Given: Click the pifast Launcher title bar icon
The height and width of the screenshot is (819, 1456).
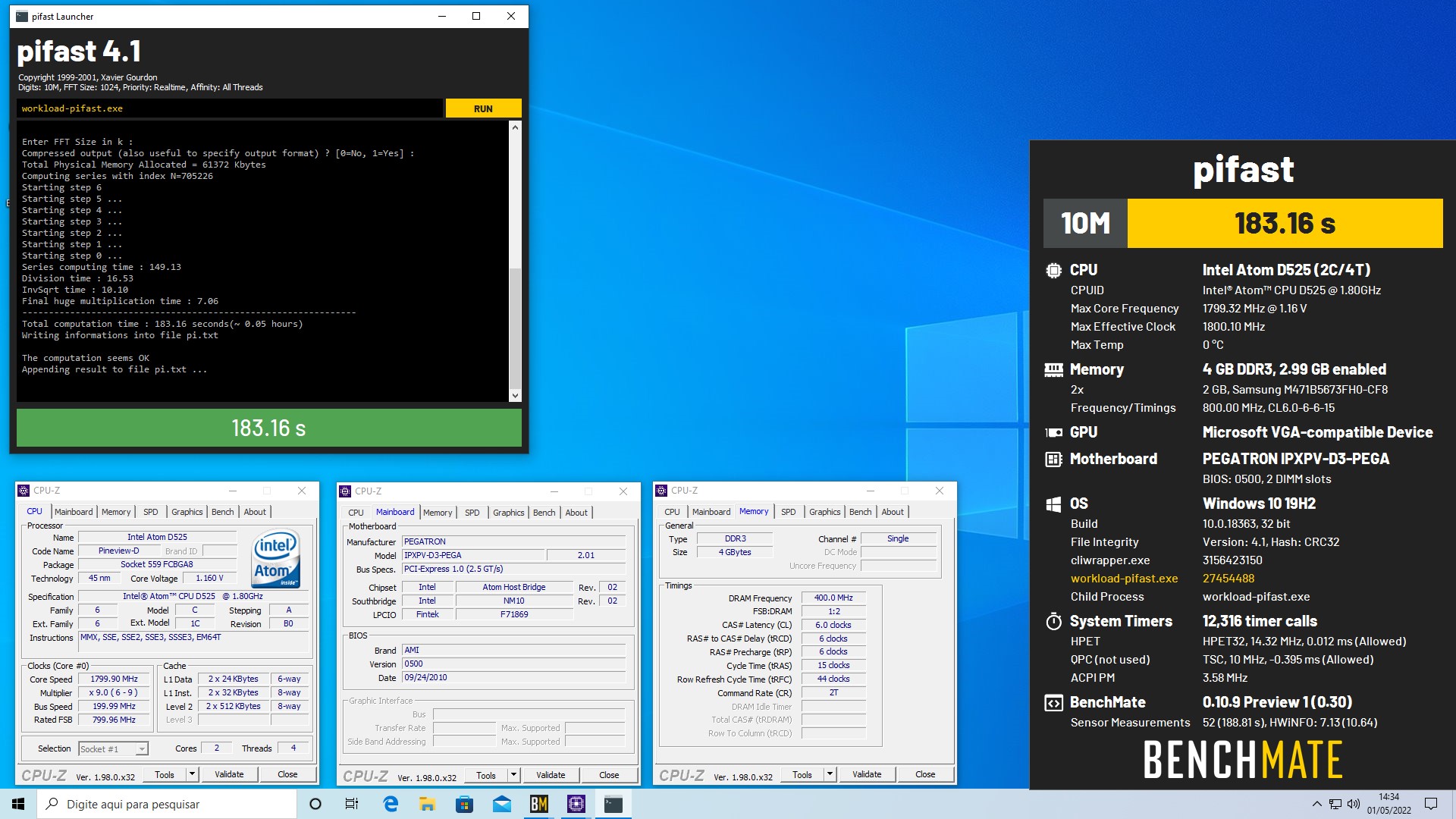Looking at the screenshot, I should [22, 16].
